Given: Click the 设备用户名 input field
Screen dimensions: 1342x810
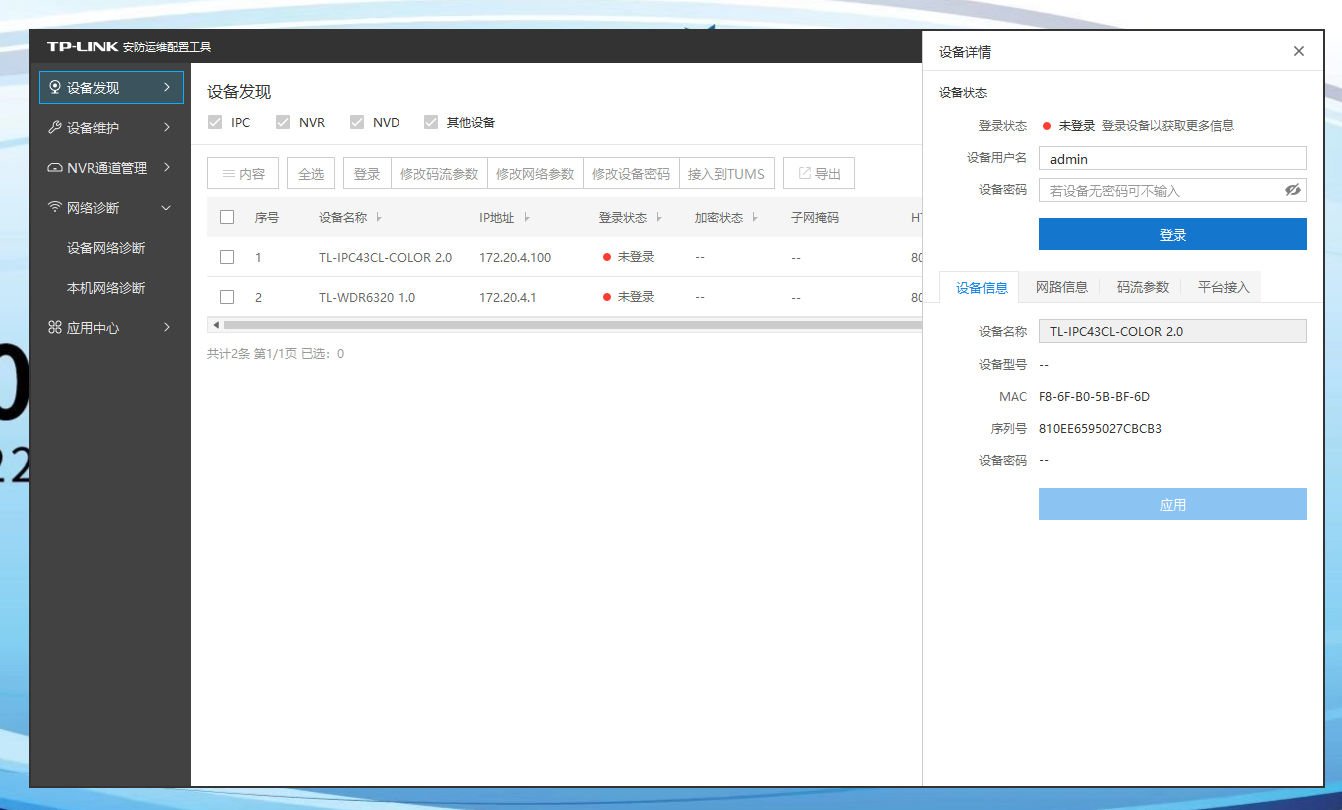Looking at the screenshot, I should [1173, 158].
